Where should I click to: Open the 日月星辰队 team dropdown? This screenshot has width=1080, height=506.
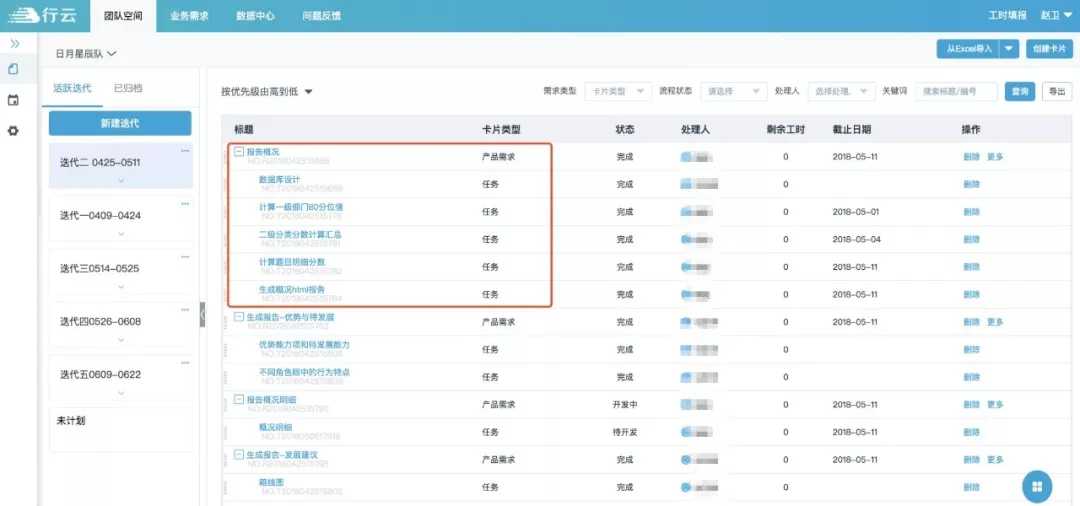click(x=86, y=53)
